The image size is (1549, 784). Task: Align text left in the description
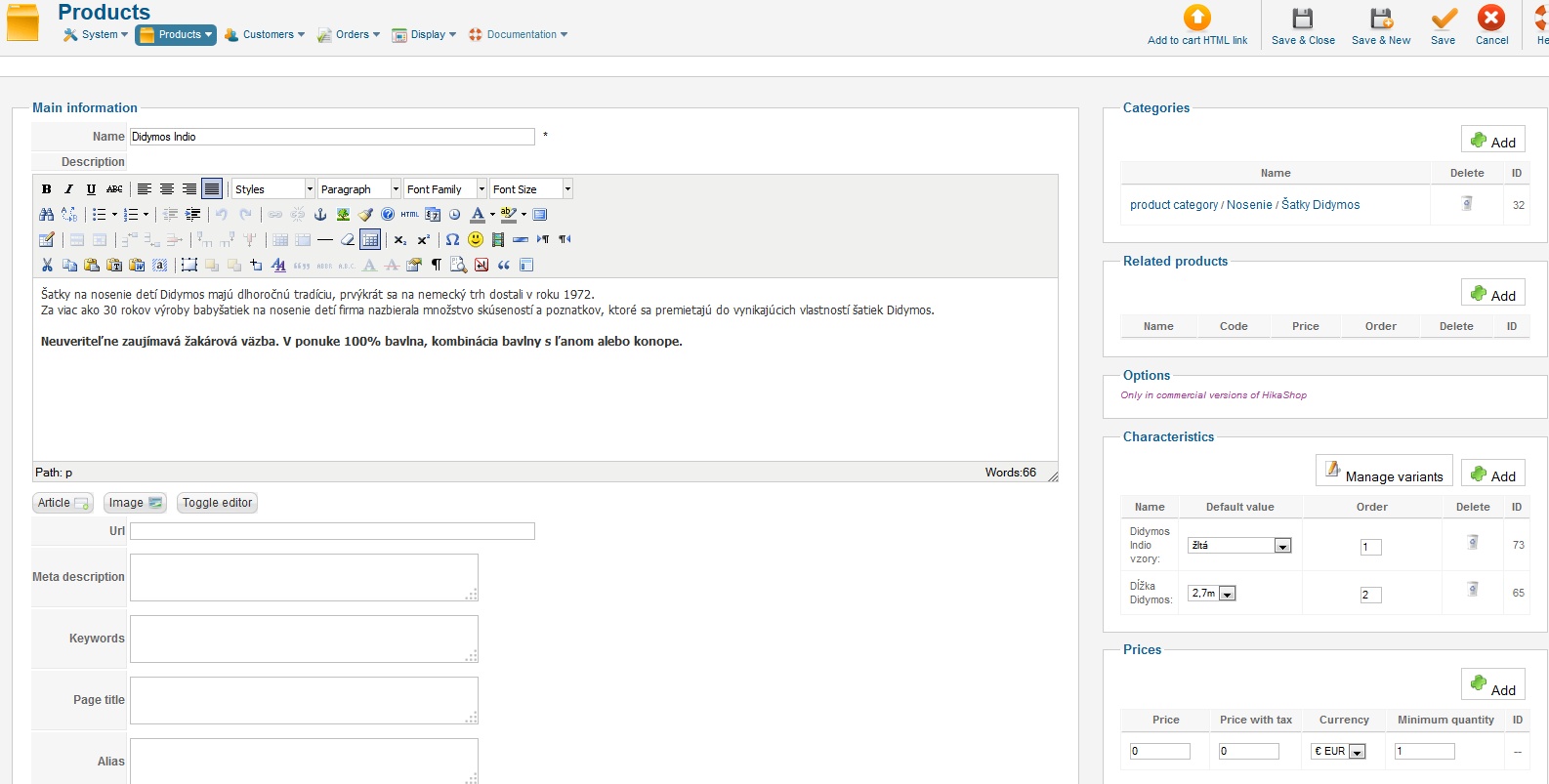[145, 189]
